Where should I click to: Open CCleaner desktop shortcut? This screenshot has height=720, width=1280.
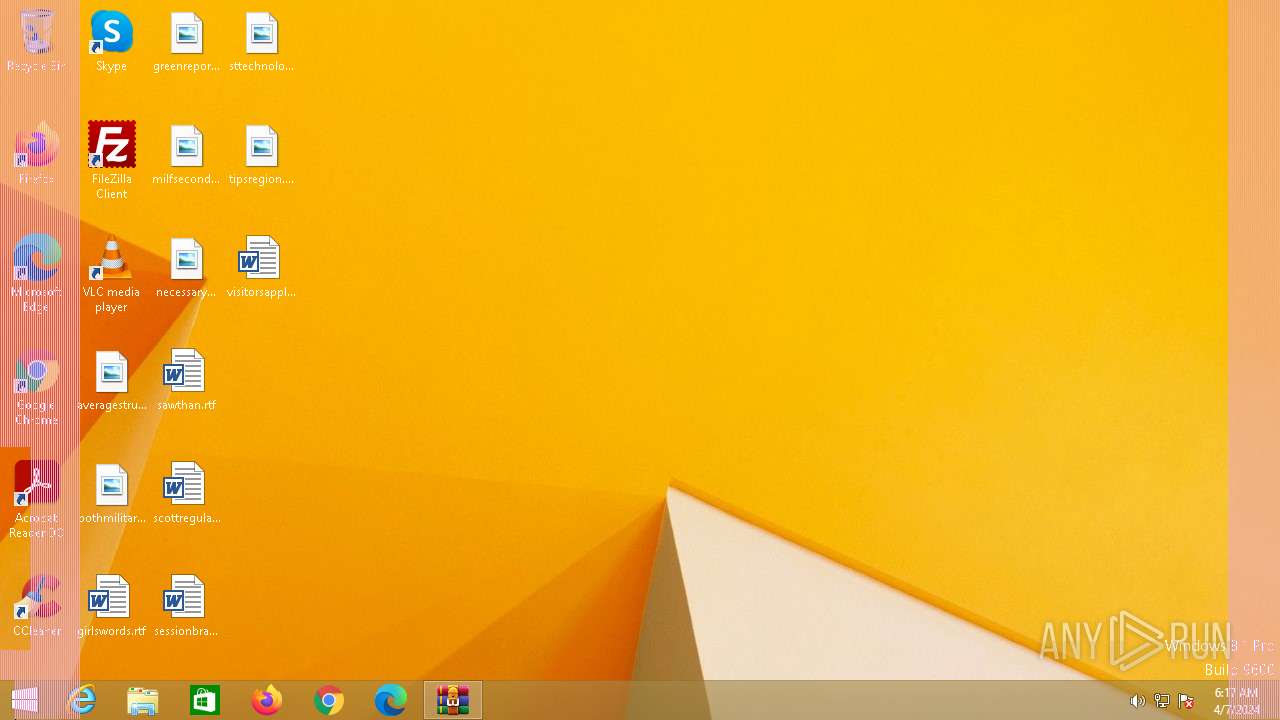tap(36, 606)
